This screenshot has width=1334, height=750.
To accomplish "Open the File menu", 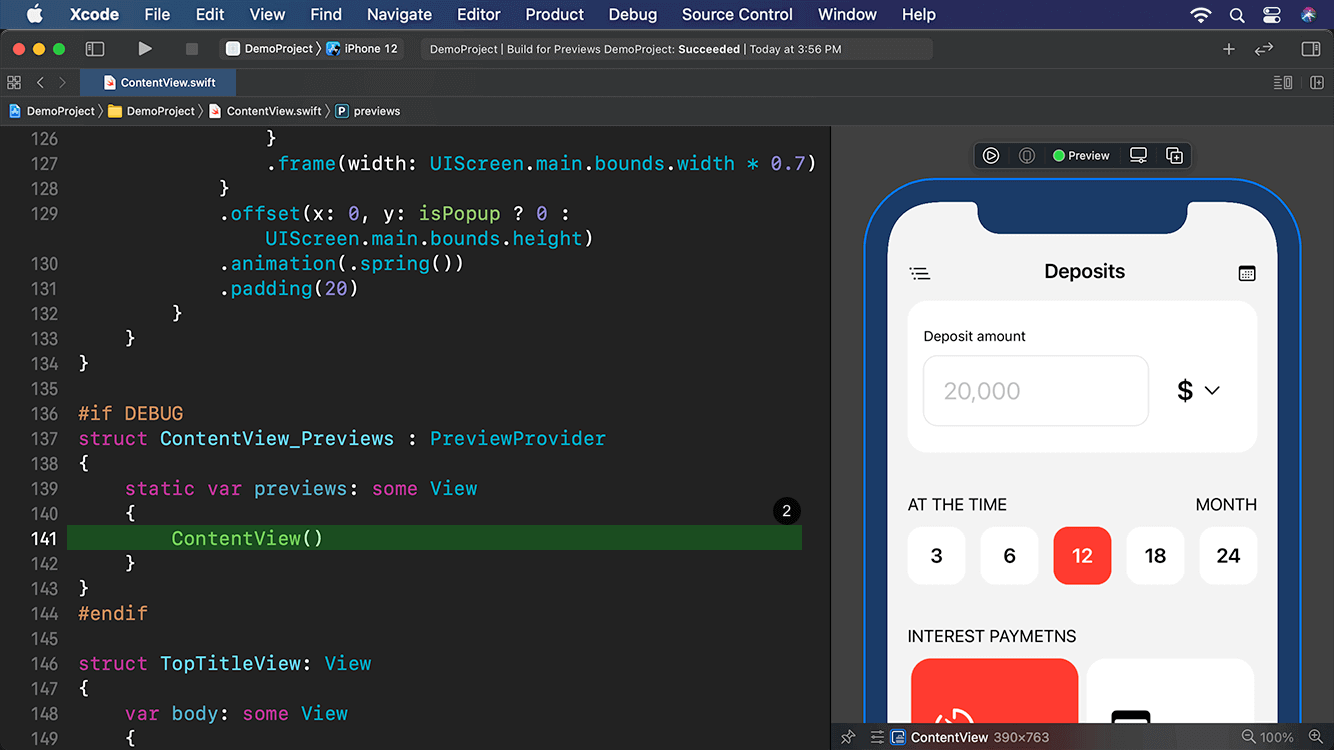I will (157, 14).
